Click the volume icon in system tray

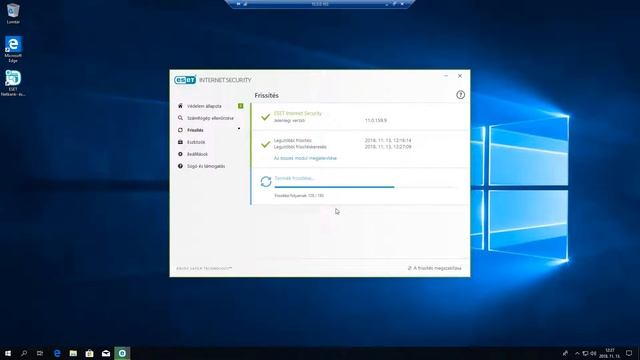[593, 353]
